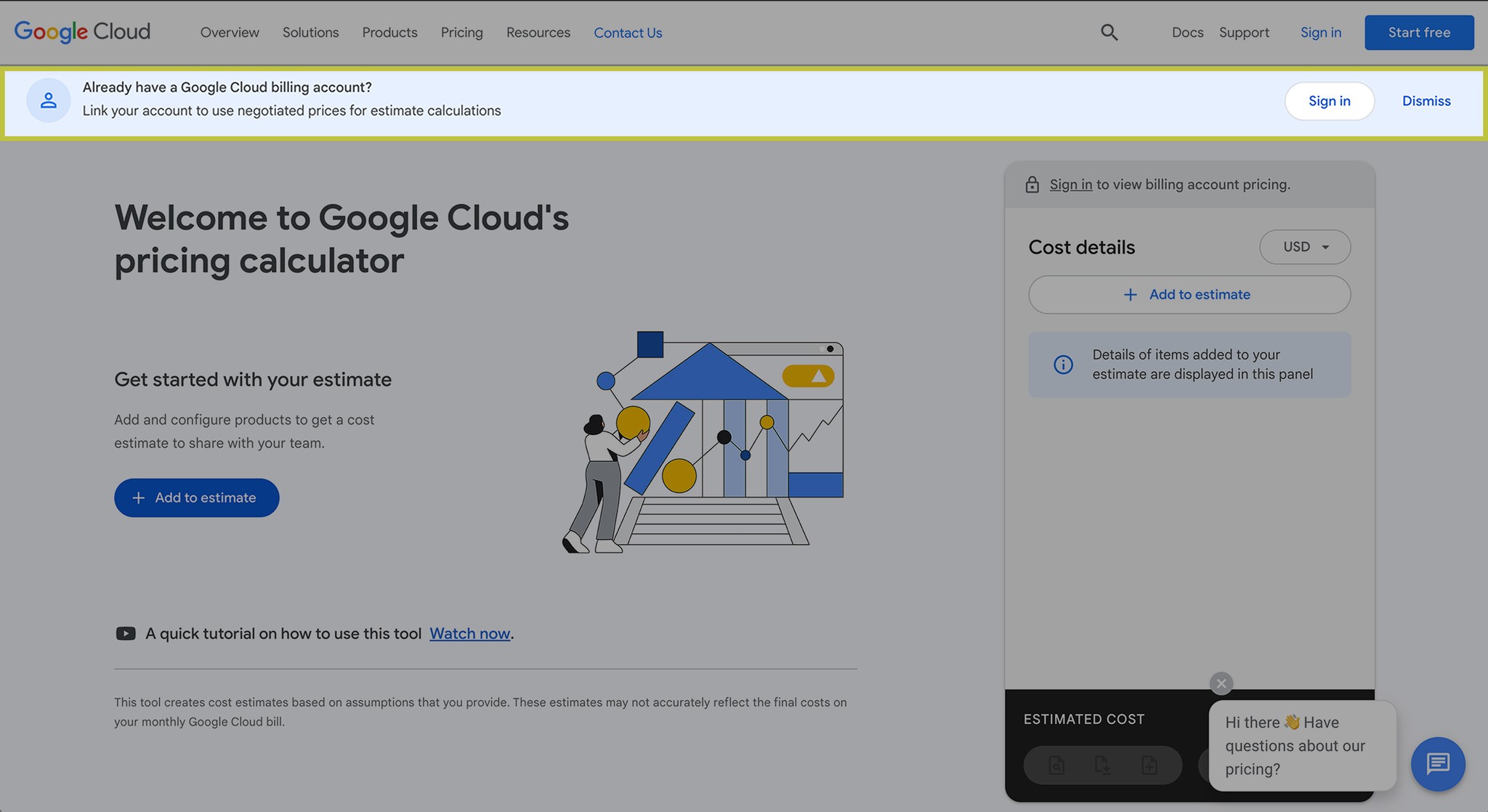The height and width of the screenshot is (812, 1488).
Task: Dismiss the billing account banner
Action: pyautogui.click(x=1426, y=101)
